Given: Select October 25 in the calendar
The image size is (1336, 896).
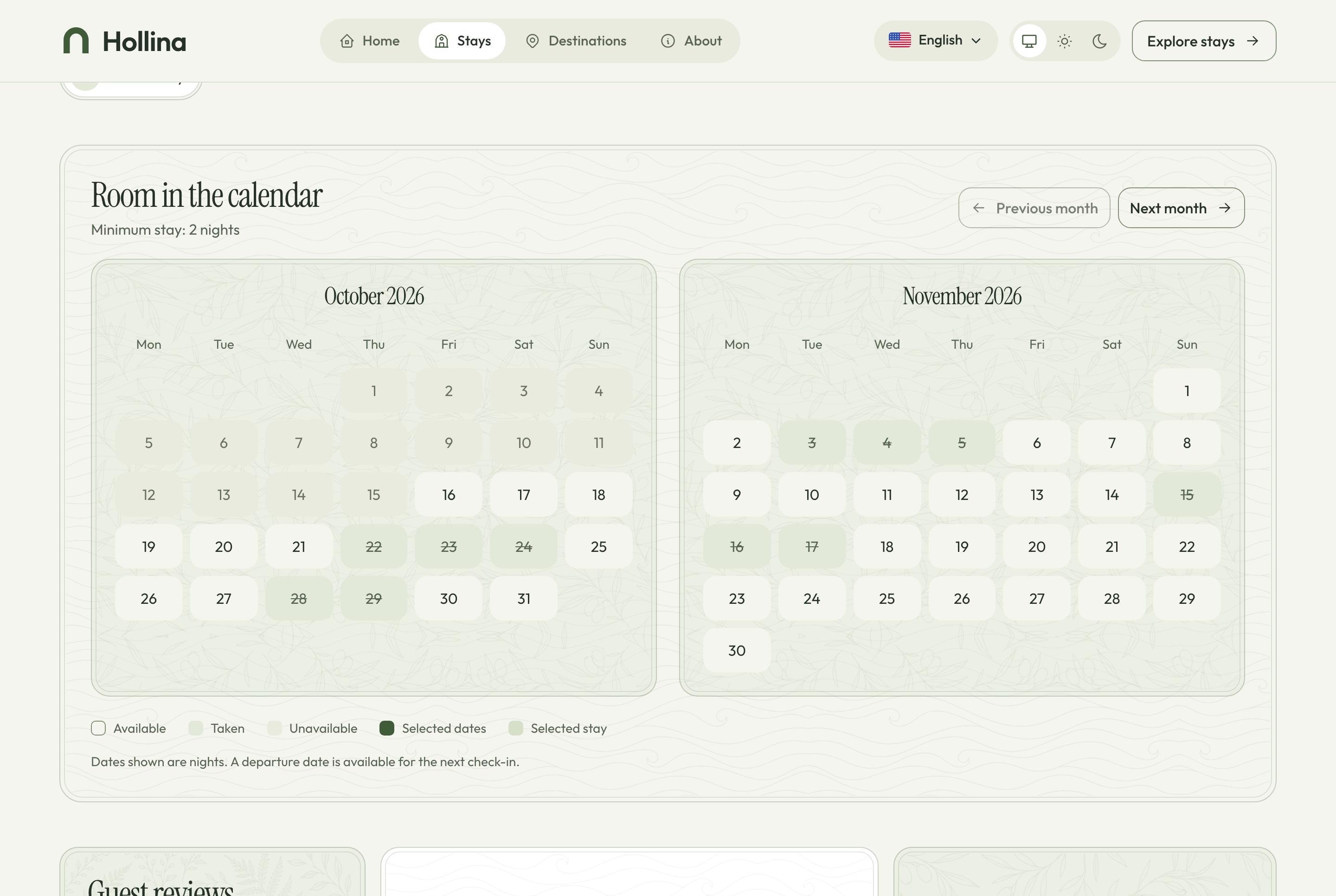Looking at the screenshot, I should pos(598,547).
